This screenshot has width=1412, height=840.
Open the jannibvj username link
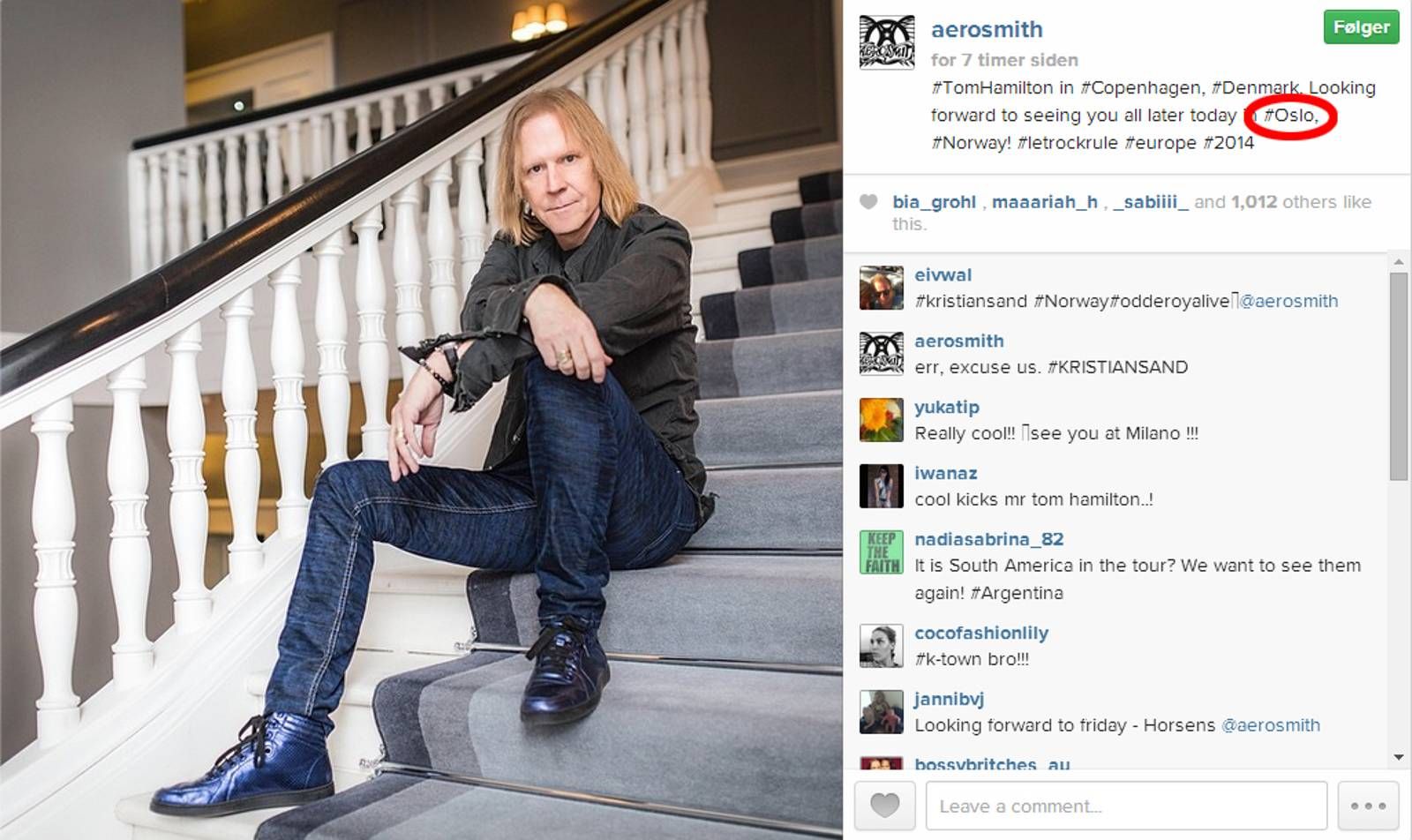[949, 699]
